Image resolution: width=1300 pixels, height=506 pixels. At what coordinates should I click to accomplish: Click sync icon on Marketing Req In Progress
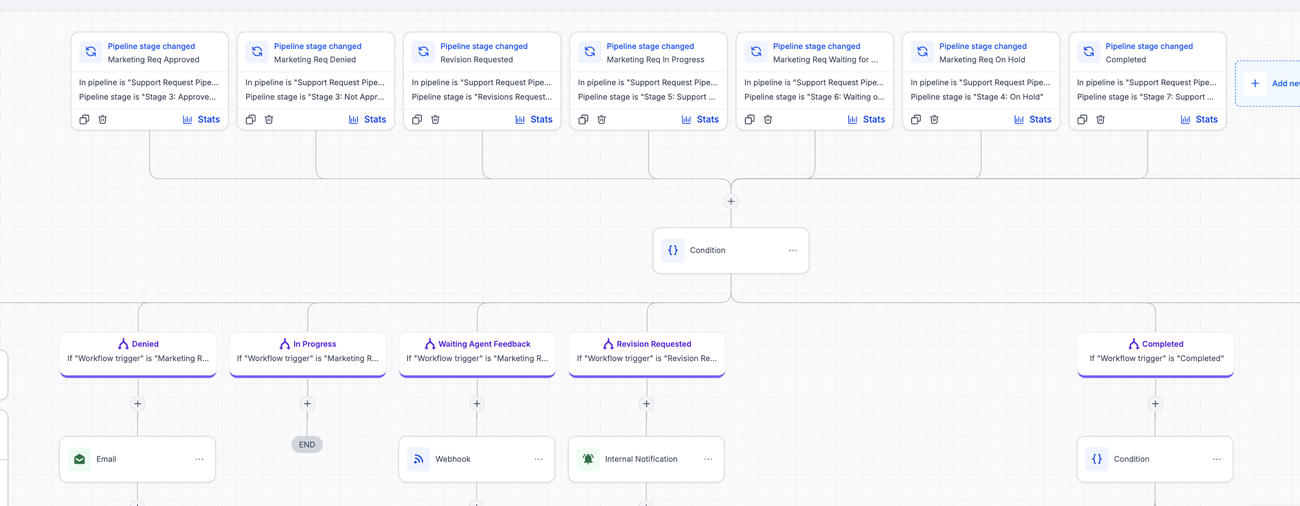[x=590, y=52]
